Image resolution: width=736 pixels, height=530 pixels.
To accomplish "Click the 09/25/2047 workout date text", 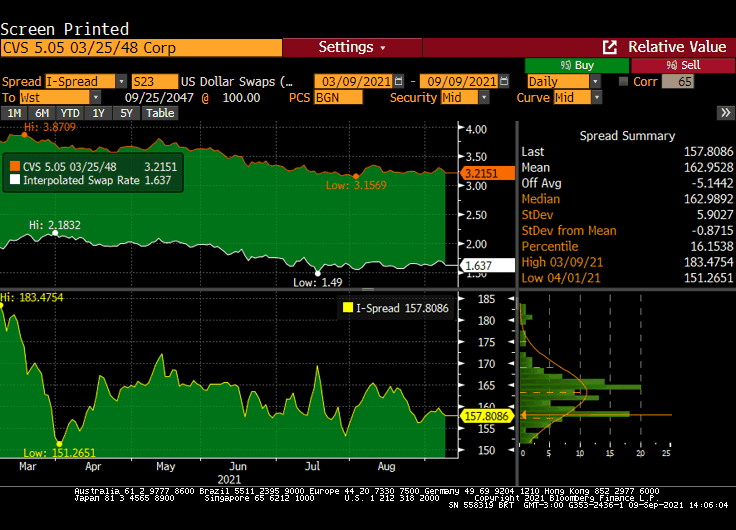I will coord(159,98).
